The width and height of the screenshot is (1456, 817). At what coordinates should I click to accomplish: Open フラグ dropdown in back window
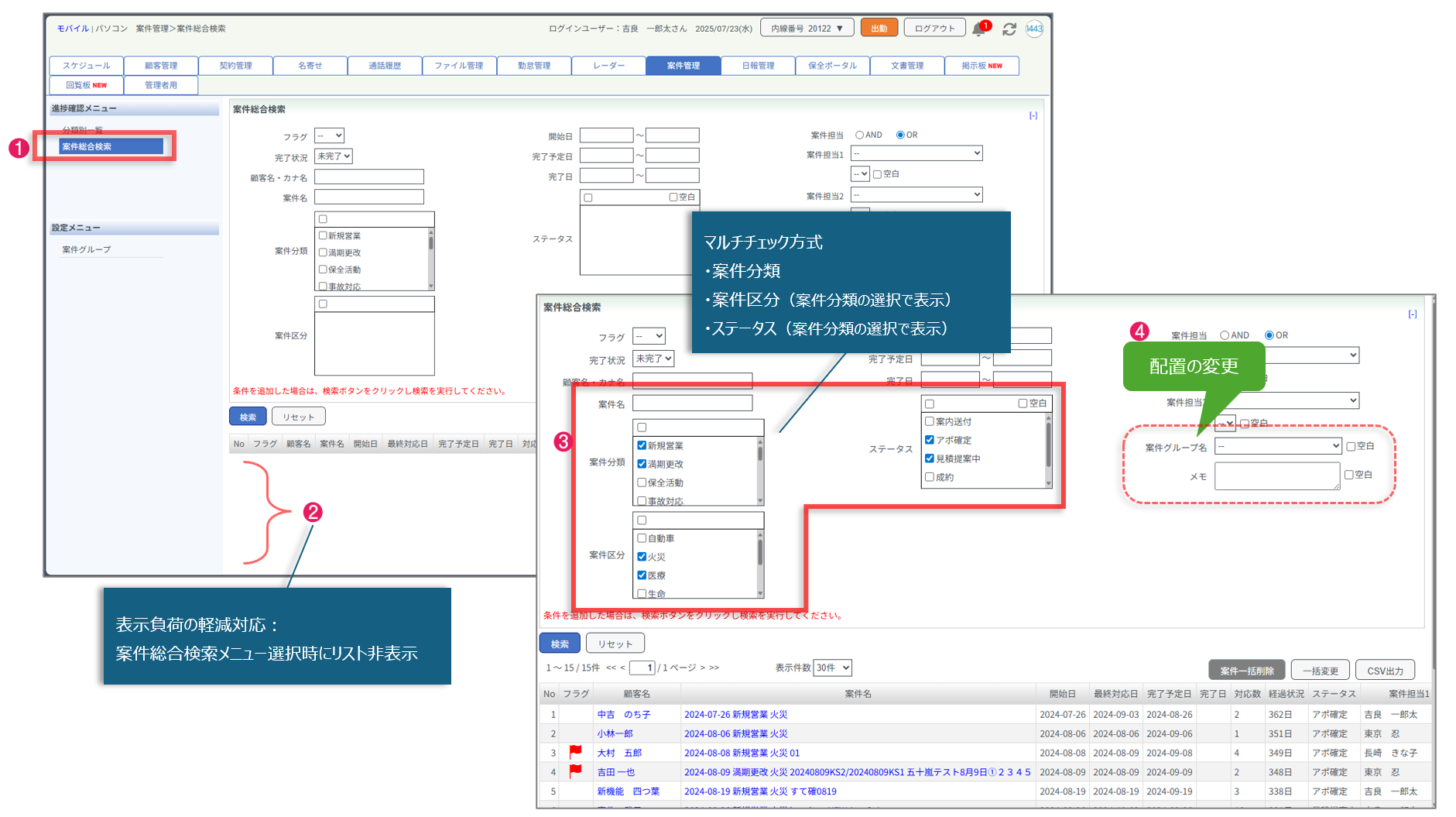pyautogui.click(x=329, y=136)
